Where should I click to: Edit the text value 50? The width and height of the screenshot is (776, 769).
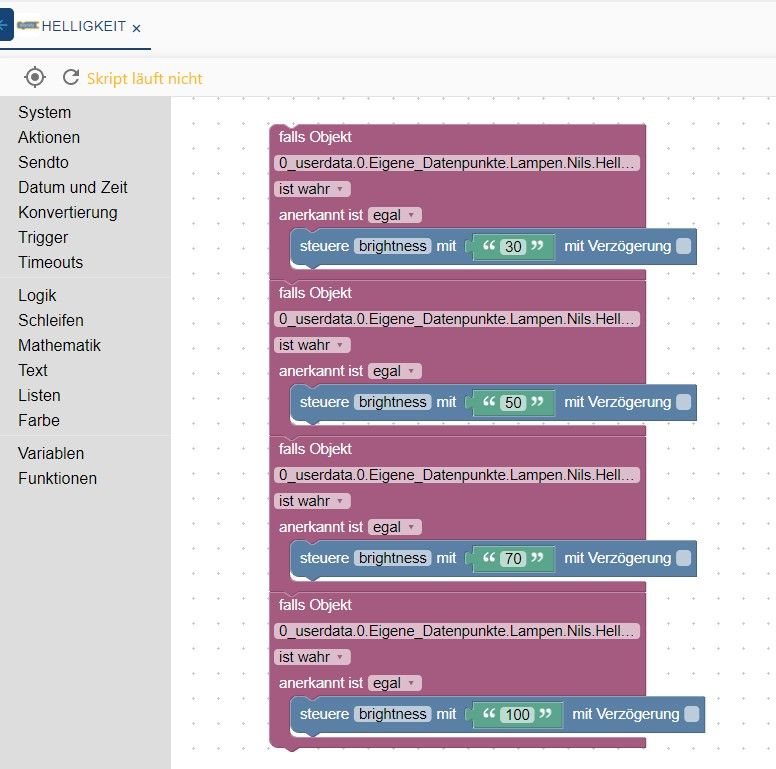pyautogui.click(x=513, y=402)
